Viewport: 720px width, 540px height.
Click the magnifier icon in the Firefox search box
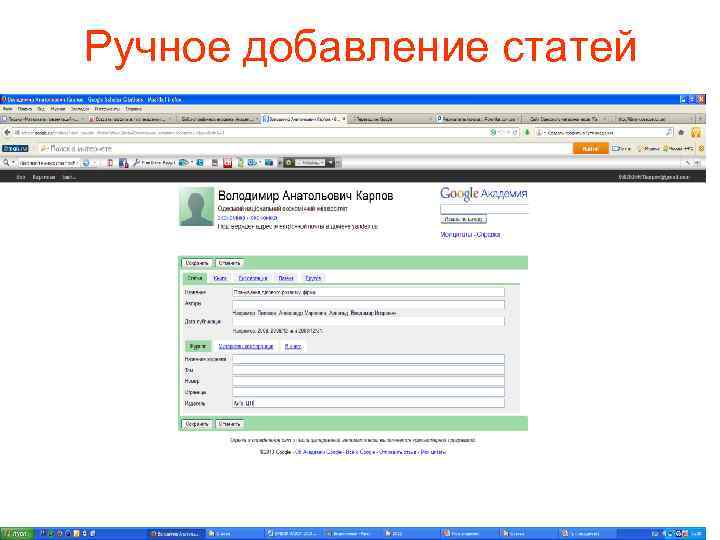click(669, 132)
